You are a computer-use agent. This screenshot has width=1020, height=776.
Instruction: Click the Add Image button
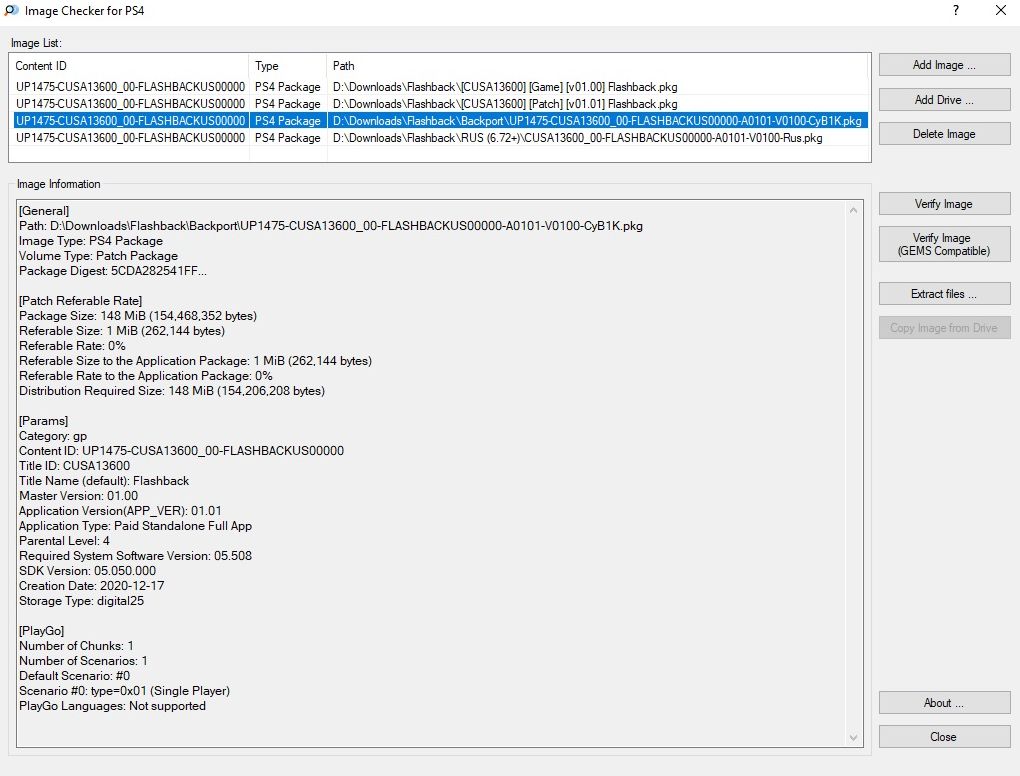click(945, 65)
